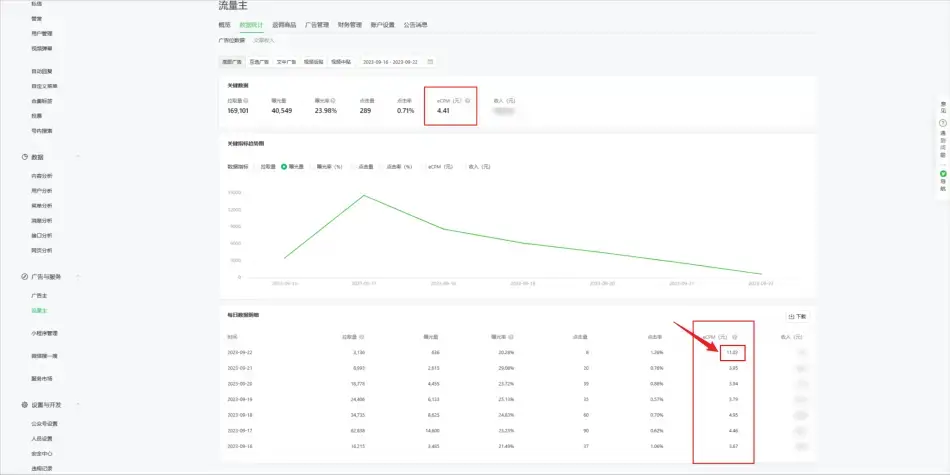Image resolution: width=950 pixels, height=475 pixels.
Task: Select the 视频后贴 ad type filter
Action: (x=313, y=62)
